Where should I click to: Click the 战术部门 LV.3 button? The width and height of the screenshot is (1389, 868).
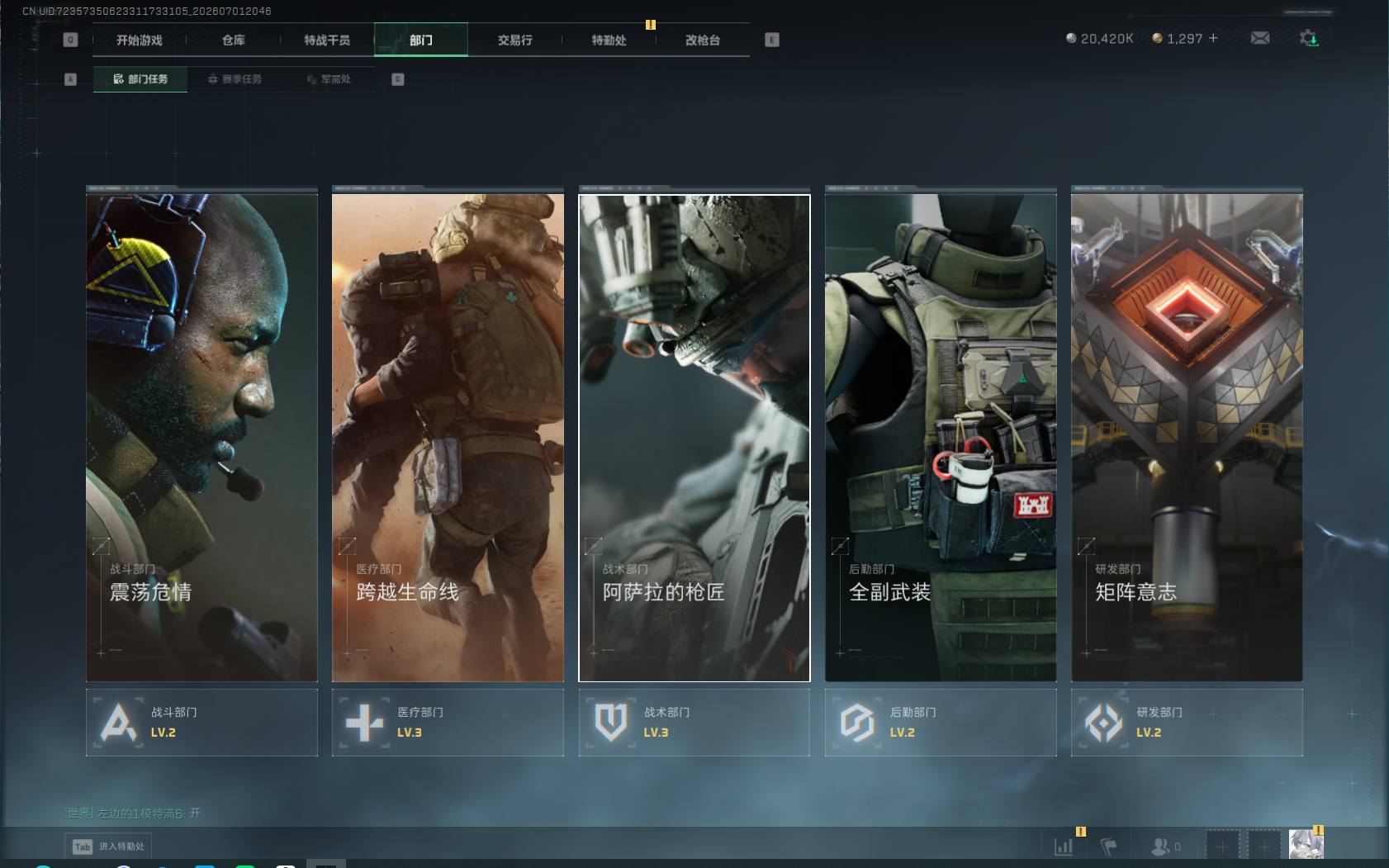tap(694, 723)
